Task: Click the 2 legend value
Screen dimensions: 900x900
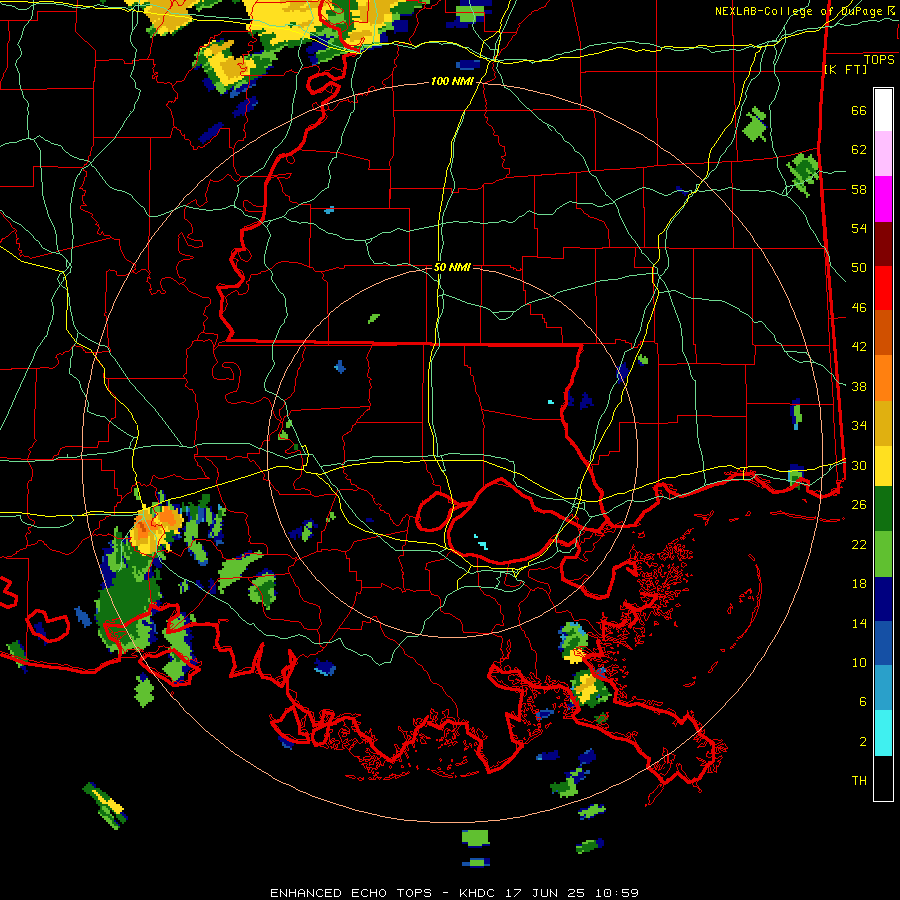Action: coord(863,741)
